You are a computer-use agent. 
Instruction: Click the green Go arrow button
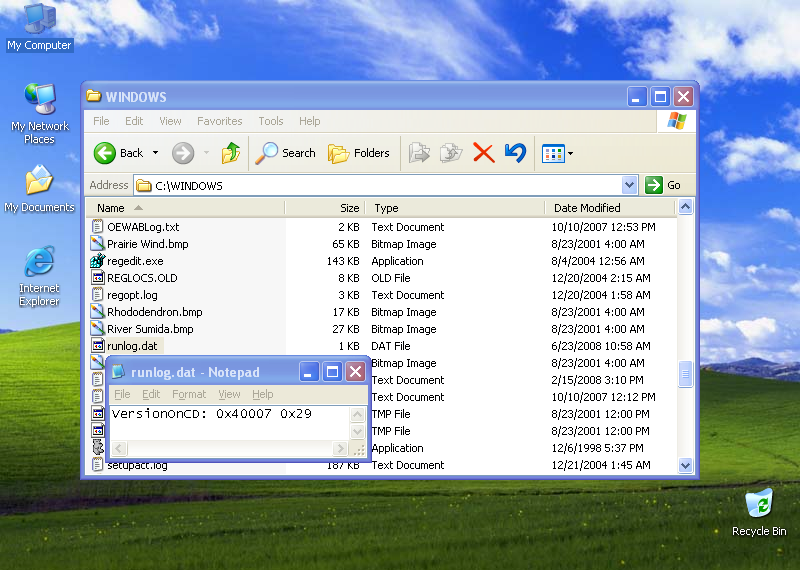654,185
